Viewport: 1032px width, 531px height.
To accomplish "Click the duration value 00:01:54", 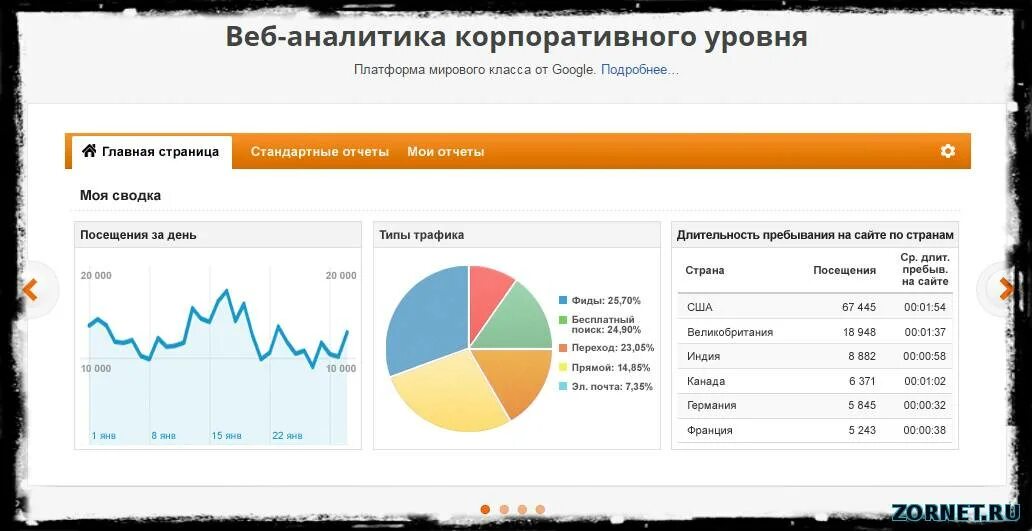I will (x=925, y=307).
